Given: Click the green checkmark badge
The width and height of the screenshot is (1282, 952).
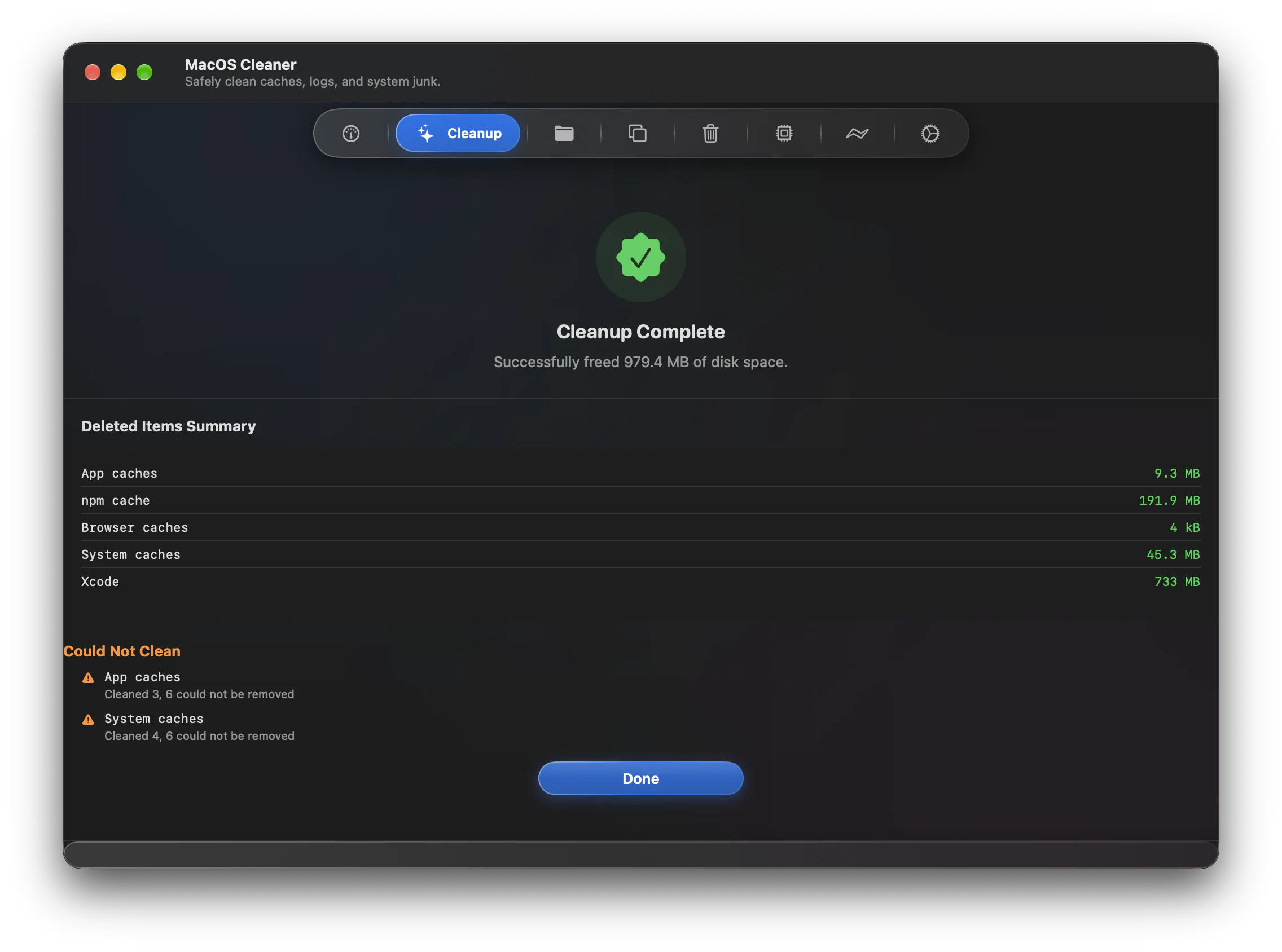Looking at the screenshot, I should tap(640, 257).
